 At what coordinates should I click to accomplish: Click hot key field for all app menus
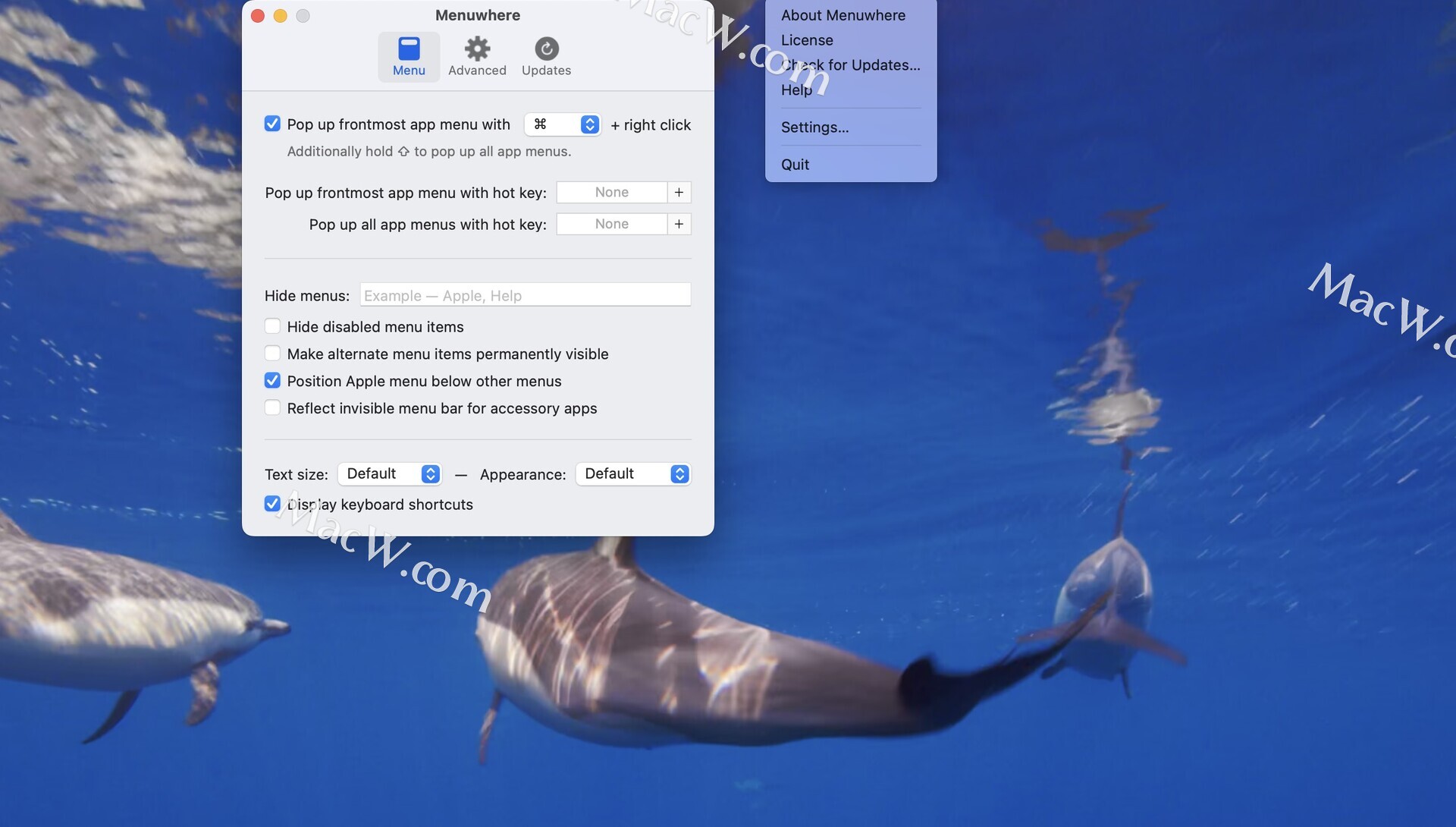(x=611, y=225)
